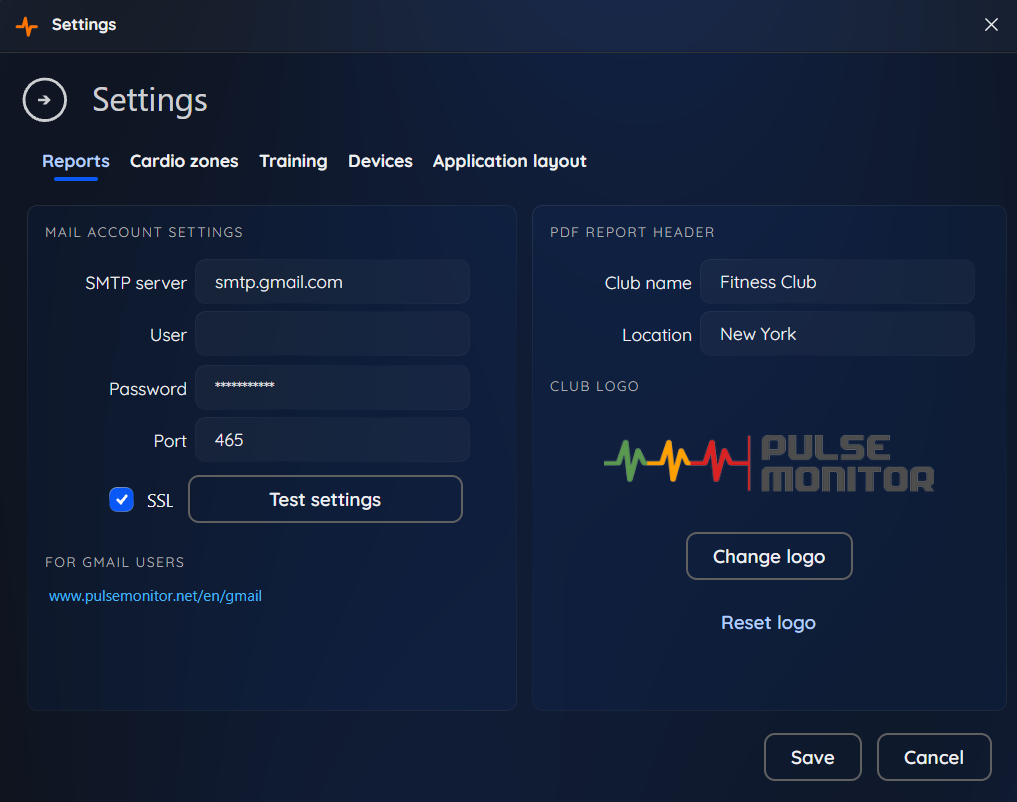Click the Club Logo section label

[595, 386]
